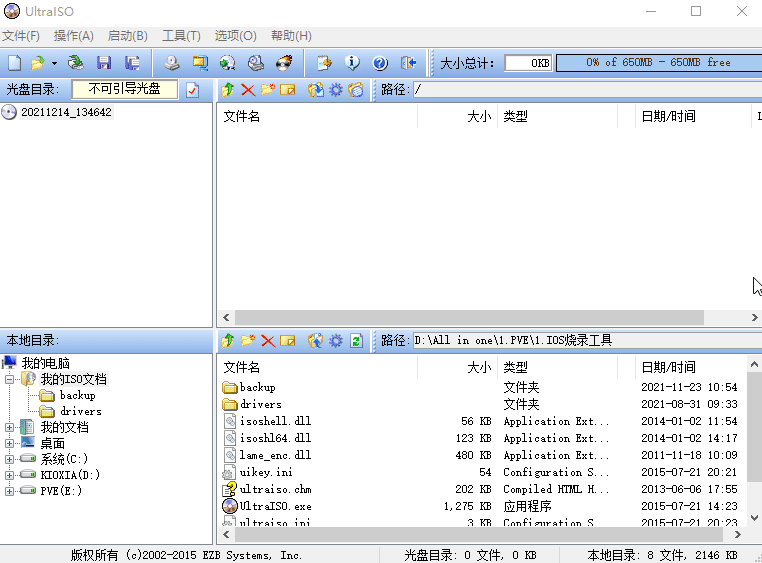Viewport: 762px width, 563px height.
Task: Click the folder list view icon in disc toolbar
Action: [x=356, y=90]
